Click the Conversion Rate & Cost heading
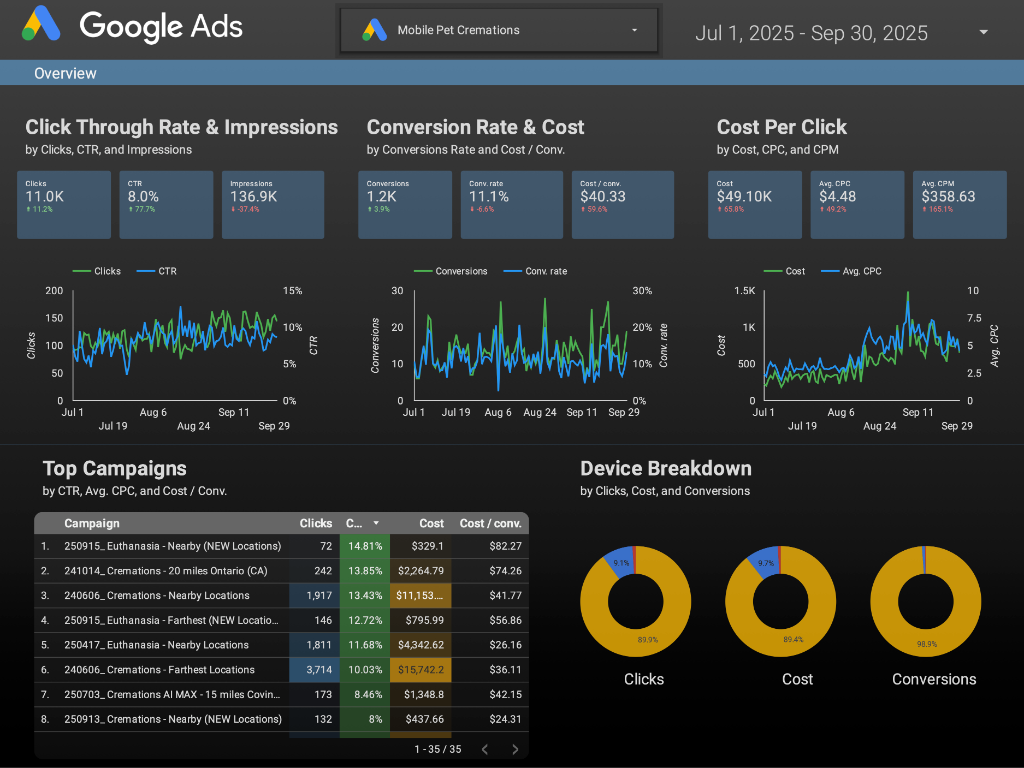The height and width of the screenshot is (768, 1024). coord(475,127)
